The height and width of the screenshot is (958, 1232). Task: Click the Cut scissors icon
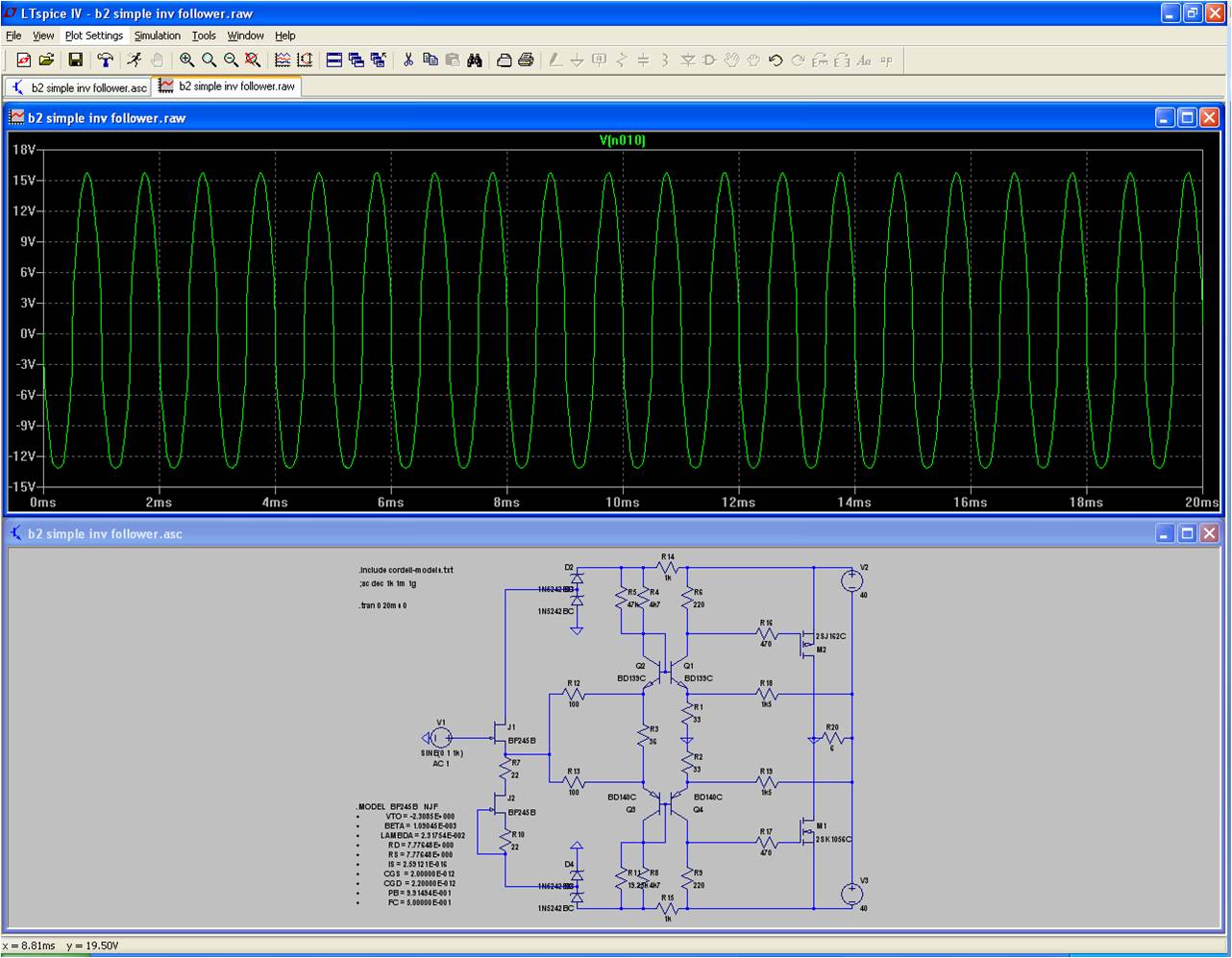click(408, 60)
